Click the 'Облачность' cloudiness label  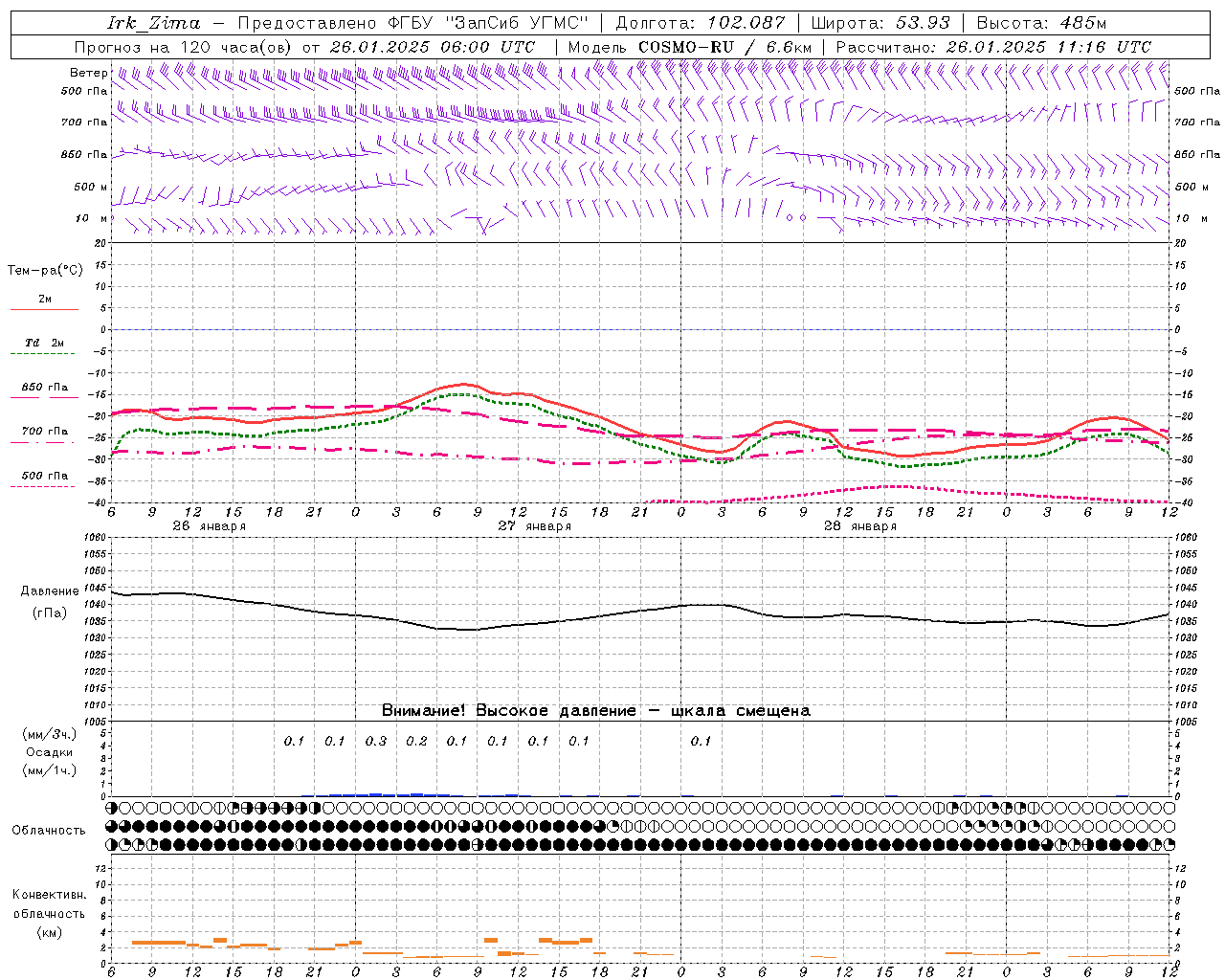[x=49, y=830]
